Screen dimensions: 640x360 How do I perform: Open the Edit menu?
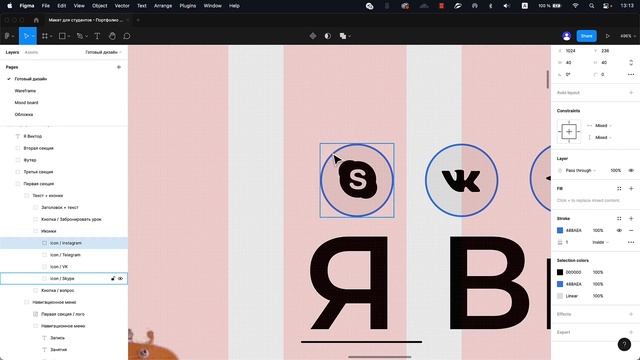point(62,6)
